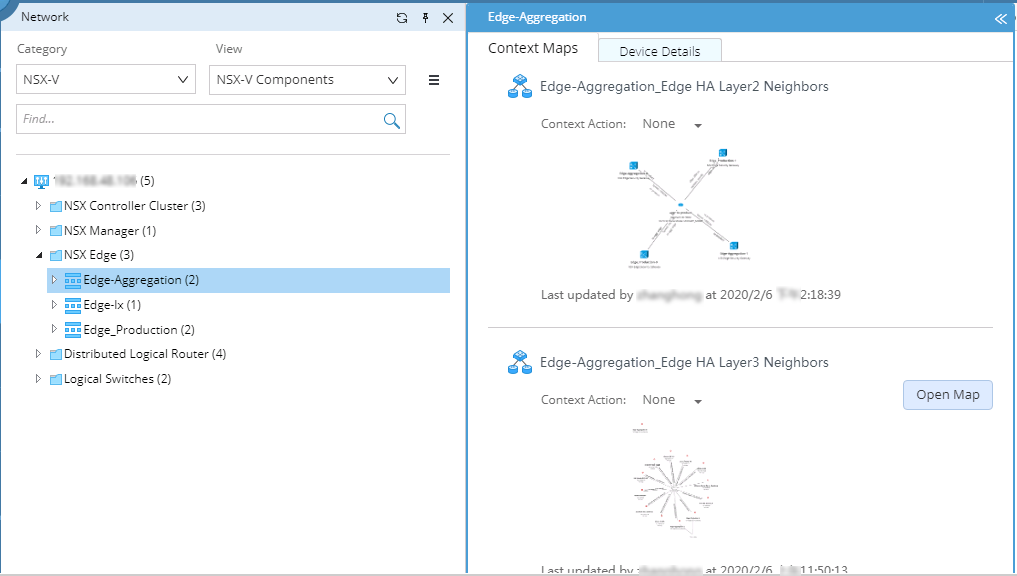Click the Edge-Aggregation device icon
The image size is (1017, 576).
pyautogui.click(x=73, y=280)
